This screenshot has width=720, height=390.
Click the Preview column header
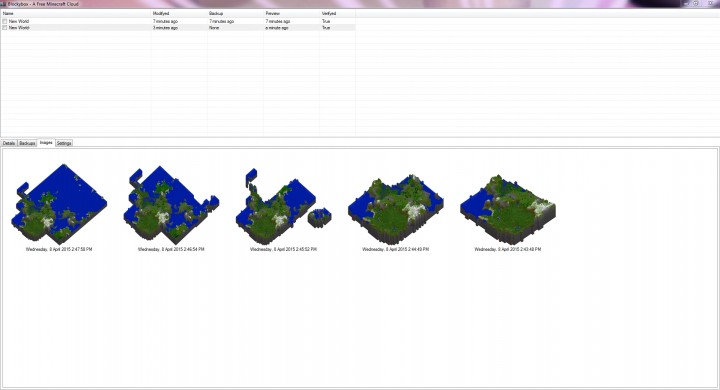291,13
